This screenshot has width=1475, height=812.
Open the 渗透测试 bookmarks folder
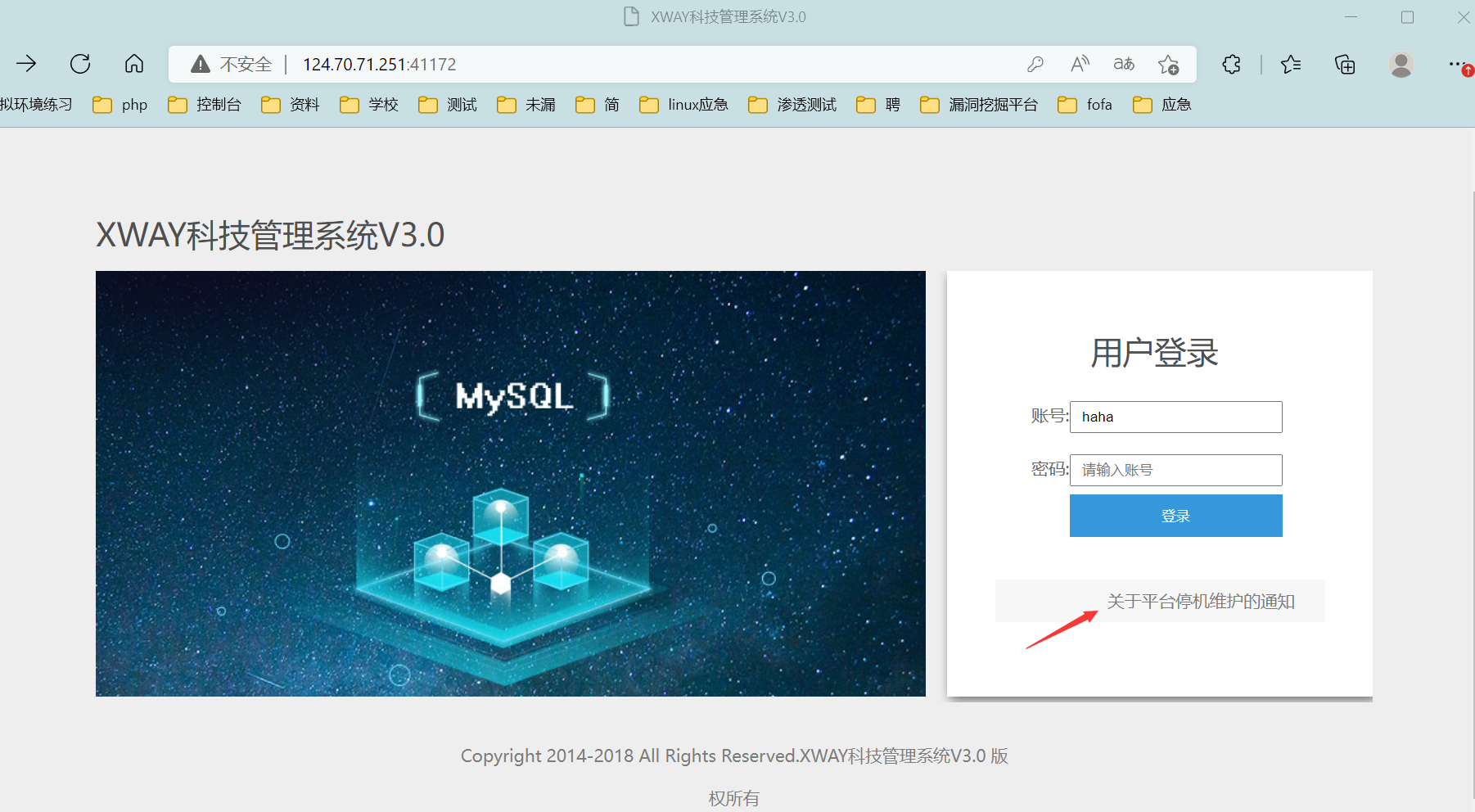point(792,105)
